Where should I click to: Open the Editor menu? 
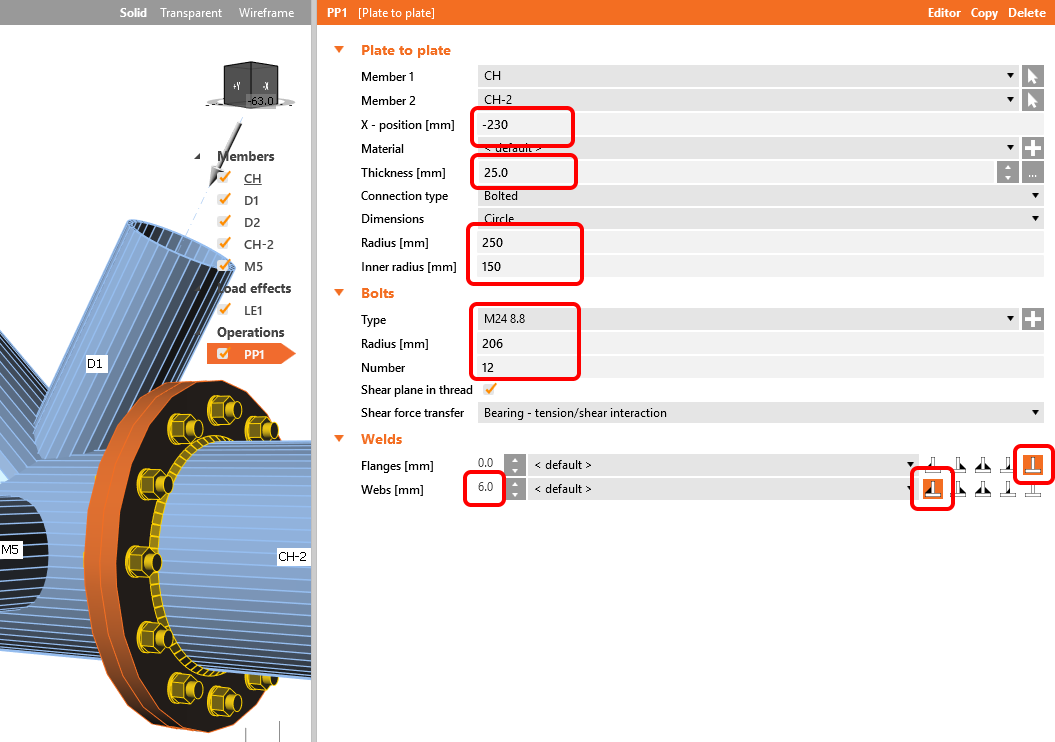[944, 13]
